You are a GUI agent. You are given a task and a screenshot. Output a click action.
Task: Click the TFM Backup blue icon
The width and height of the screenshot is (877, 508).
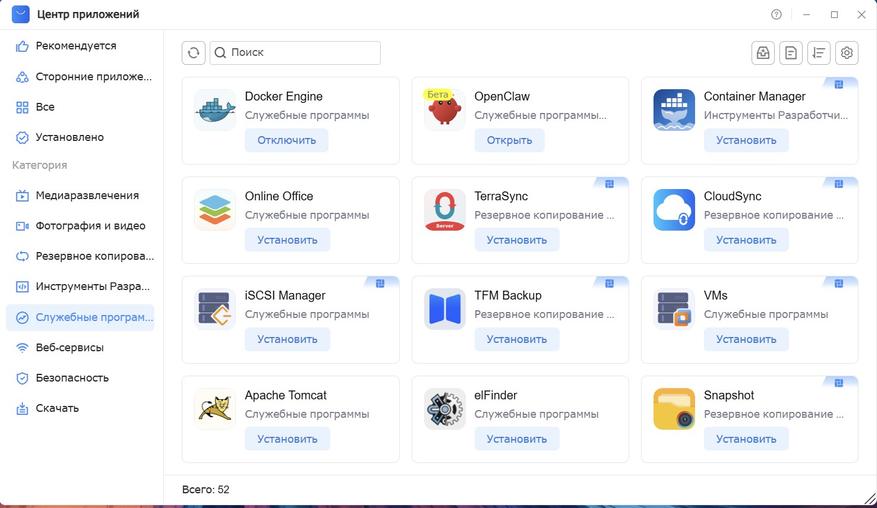pos(445,309)
